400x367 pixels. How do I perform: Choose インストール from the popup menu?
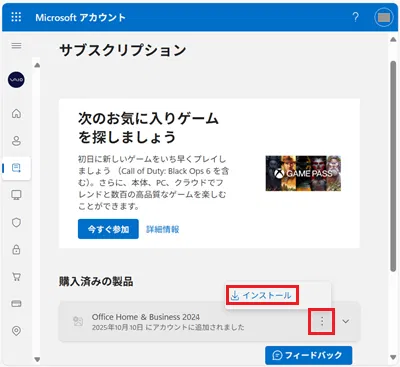tap(262, 295)
